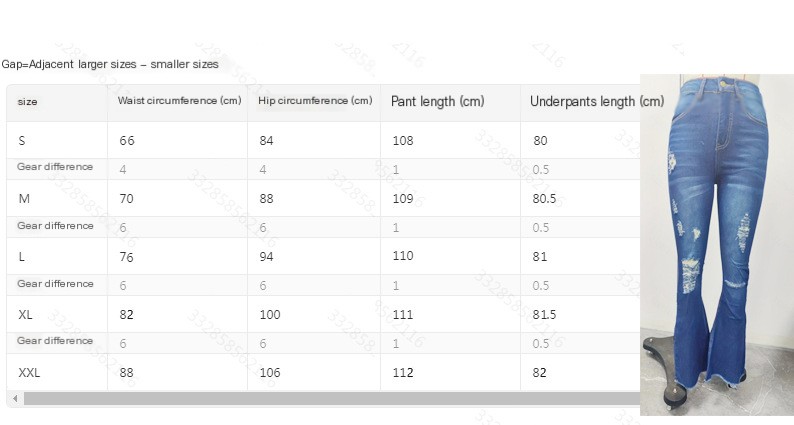Click the L size row label
794x425 pixels.
(x=22, y=257)
